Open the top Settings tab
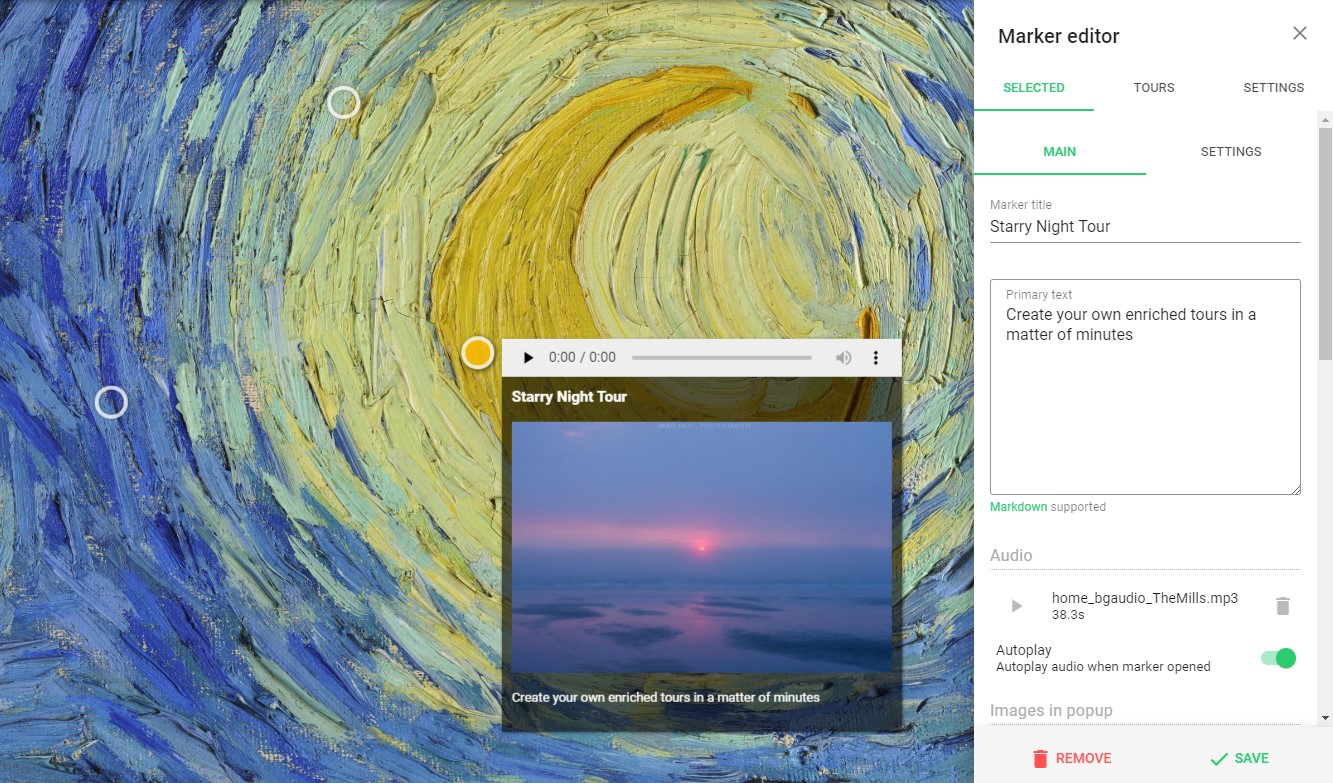 click(1273, 88)
